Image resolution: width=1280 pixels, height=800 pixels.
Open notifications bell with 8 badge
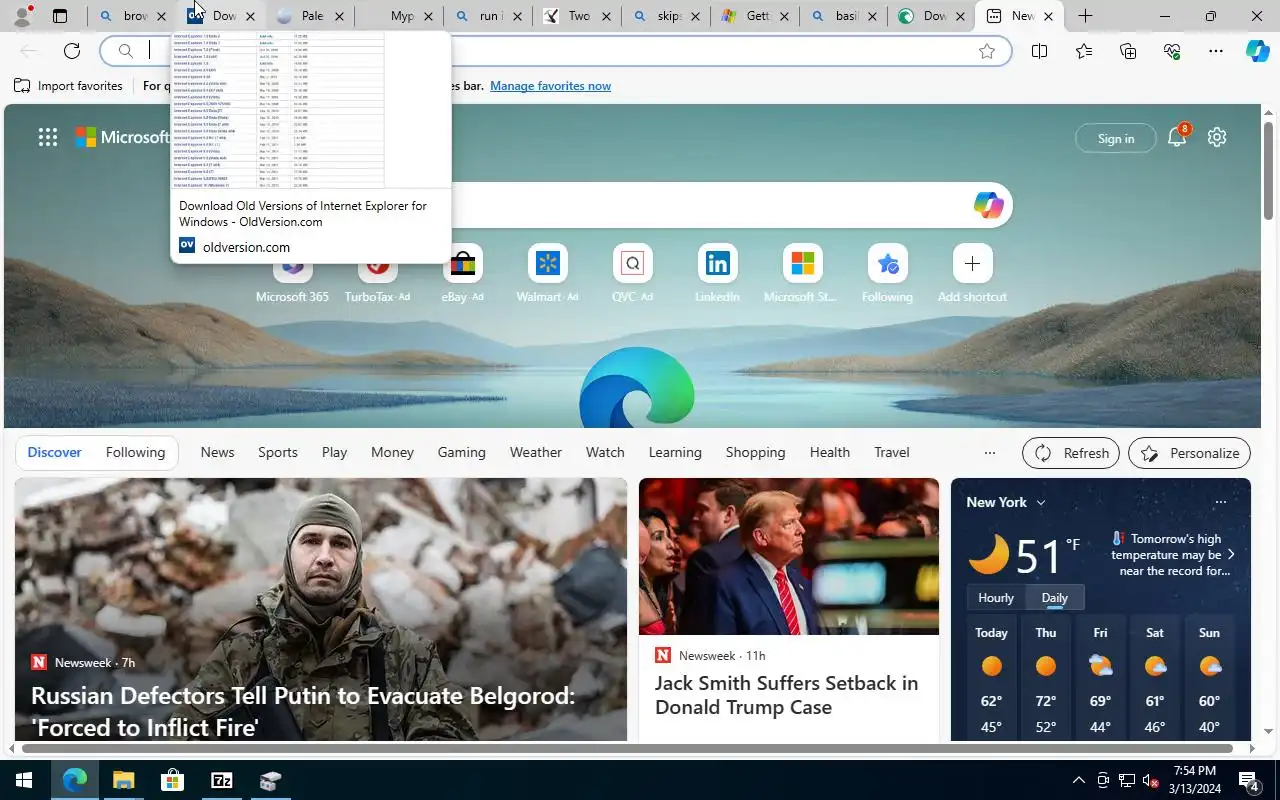[x=1177, y=137]
